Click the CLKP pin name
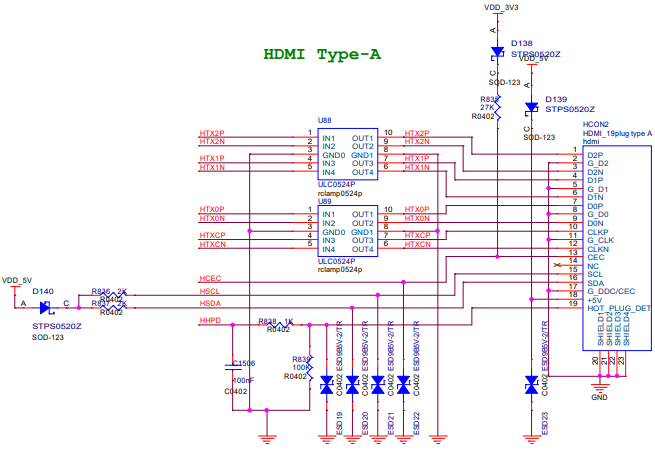 click(x=598, y=232)
